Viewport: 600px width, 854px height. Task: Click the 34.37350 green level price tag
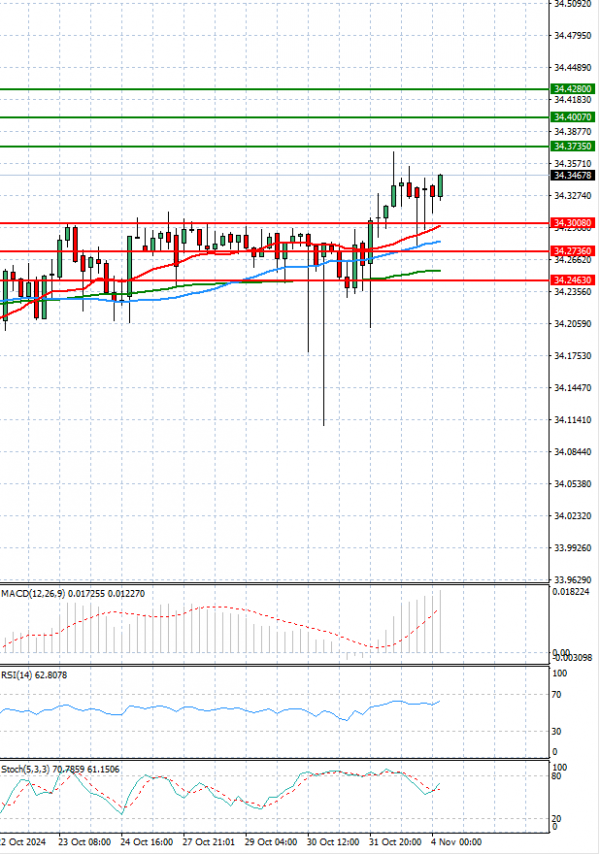572,146
